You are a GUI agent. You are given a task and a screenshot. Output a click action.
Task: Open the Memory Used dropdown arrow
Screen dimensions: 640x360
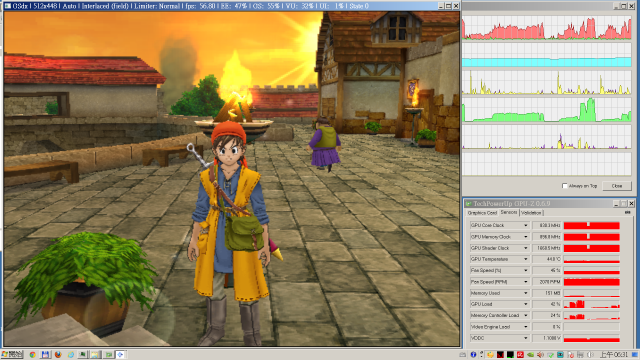point(526,293)
